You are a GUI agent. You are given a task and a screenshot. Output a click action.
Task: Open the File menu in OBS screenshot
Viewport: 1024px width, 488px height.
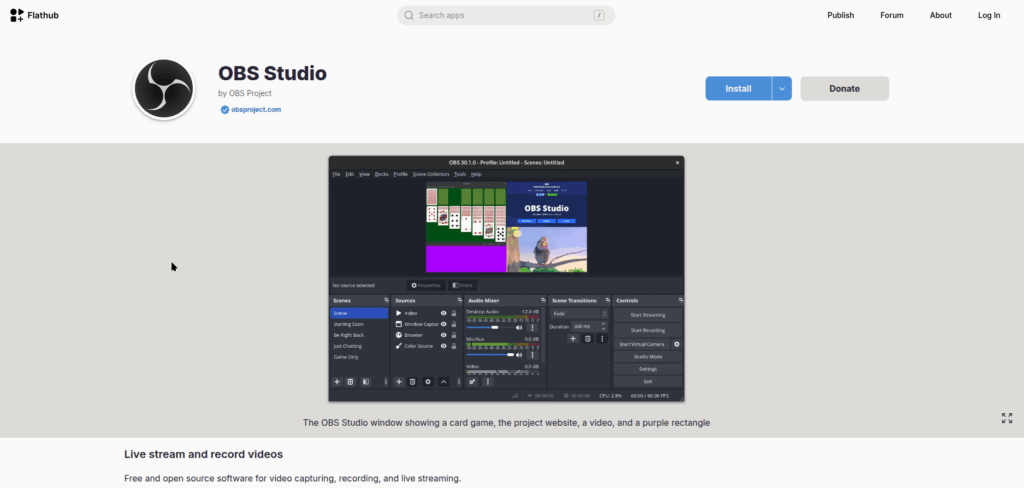tap(336, 174)
